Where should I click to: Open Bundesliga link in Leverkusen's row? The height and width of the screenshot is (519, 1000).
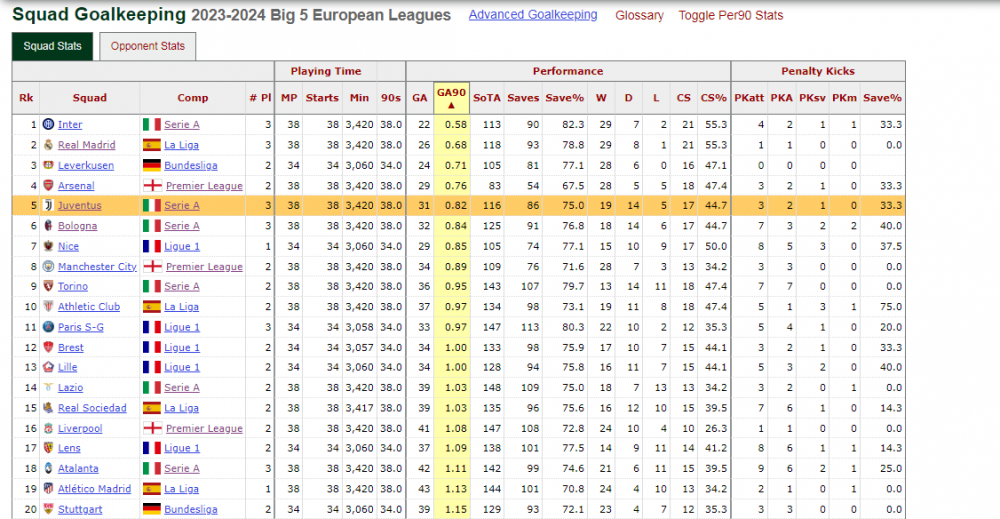point(191,166)
